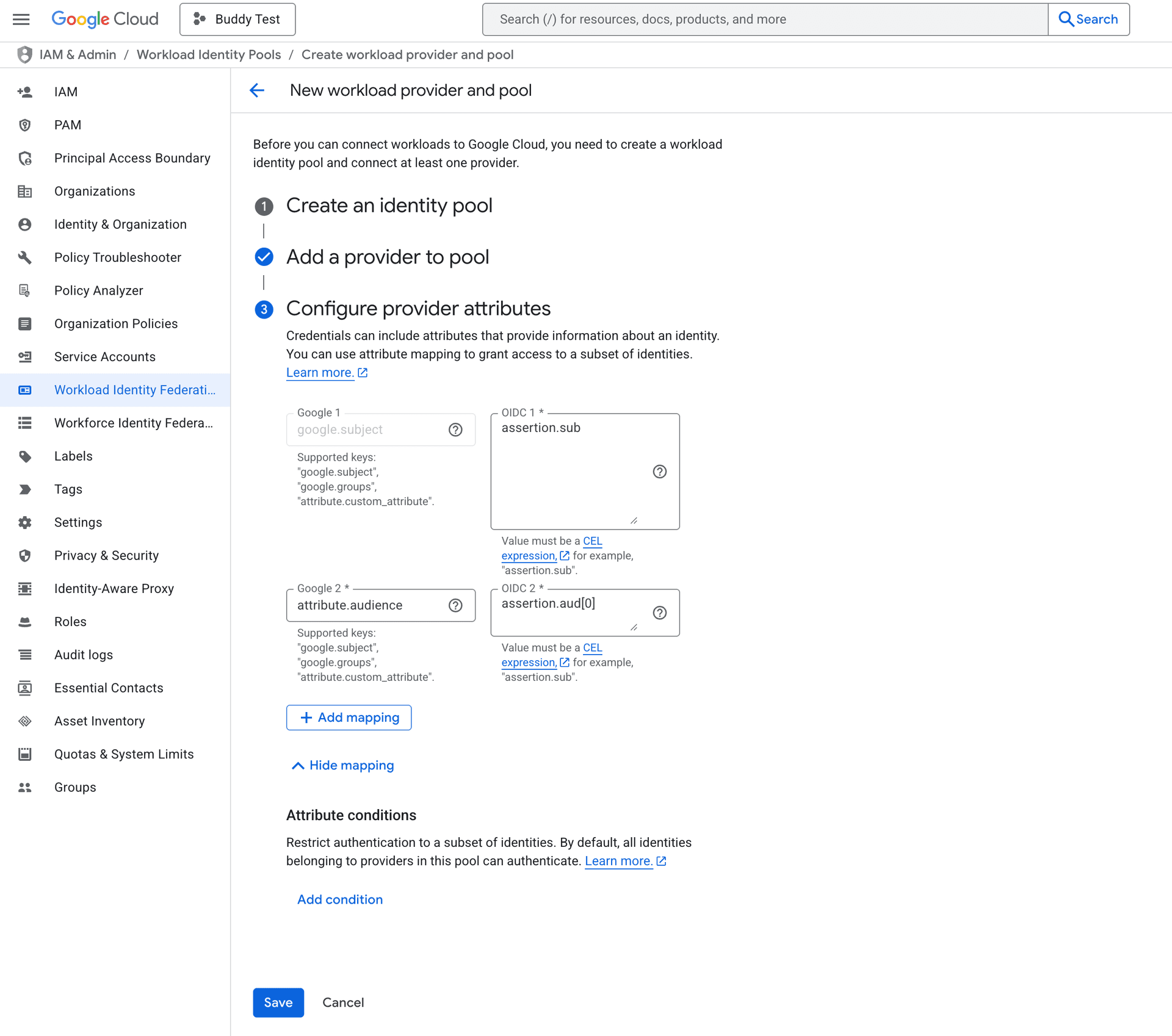The height and width of the screenshot is (1036, 1172).
Task: Click the Google Cloud logo
Action: point(105,20)
